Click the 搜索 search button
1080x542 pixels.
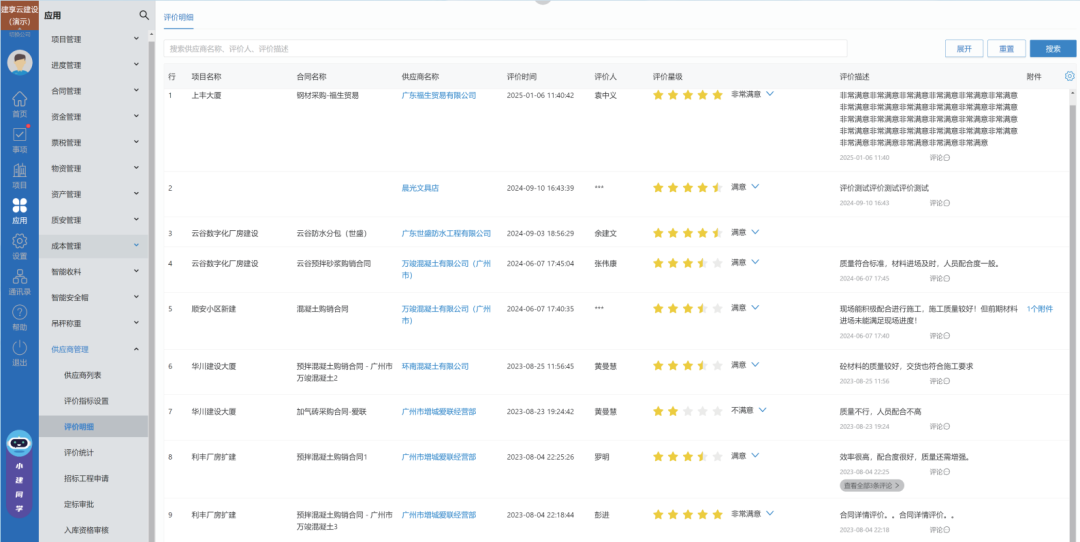click(x=1053, y=49)
